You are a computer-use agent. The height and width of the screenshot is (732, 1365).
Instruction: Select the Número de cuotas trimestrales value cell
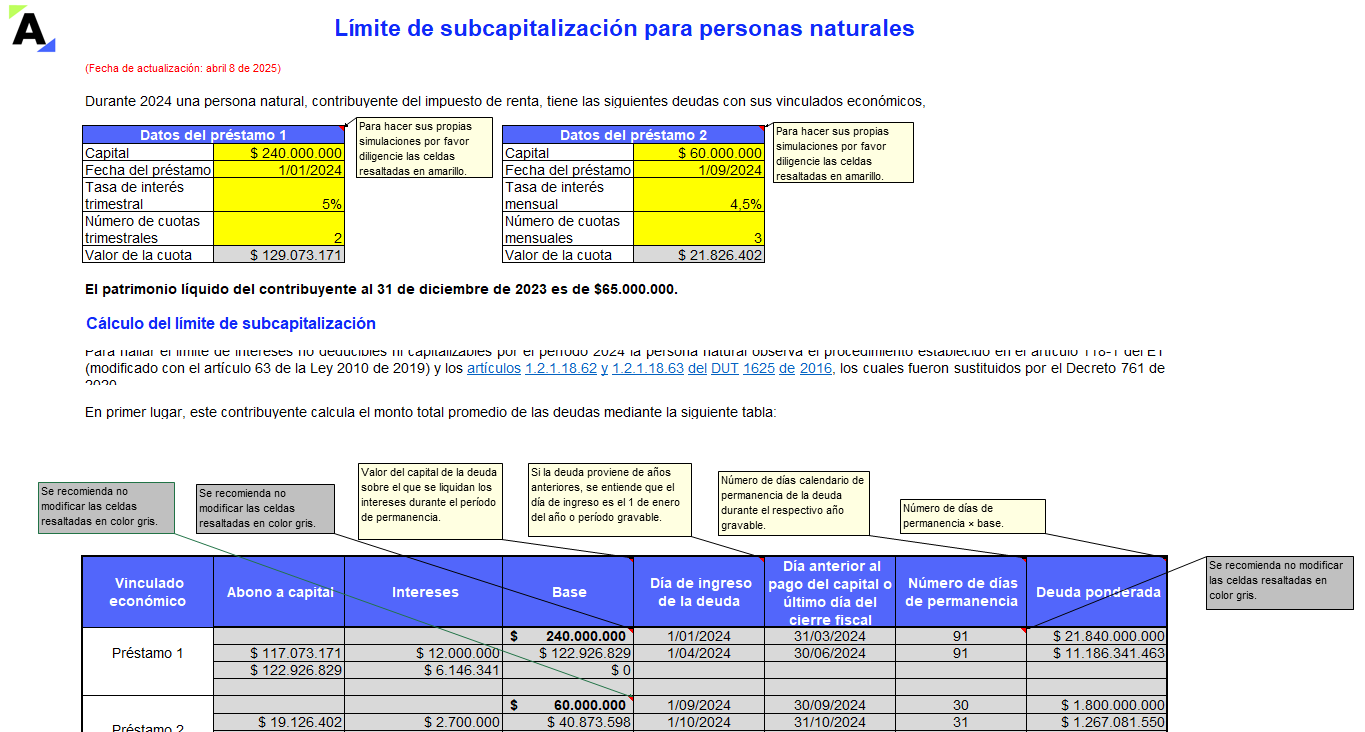coord(279,229)
